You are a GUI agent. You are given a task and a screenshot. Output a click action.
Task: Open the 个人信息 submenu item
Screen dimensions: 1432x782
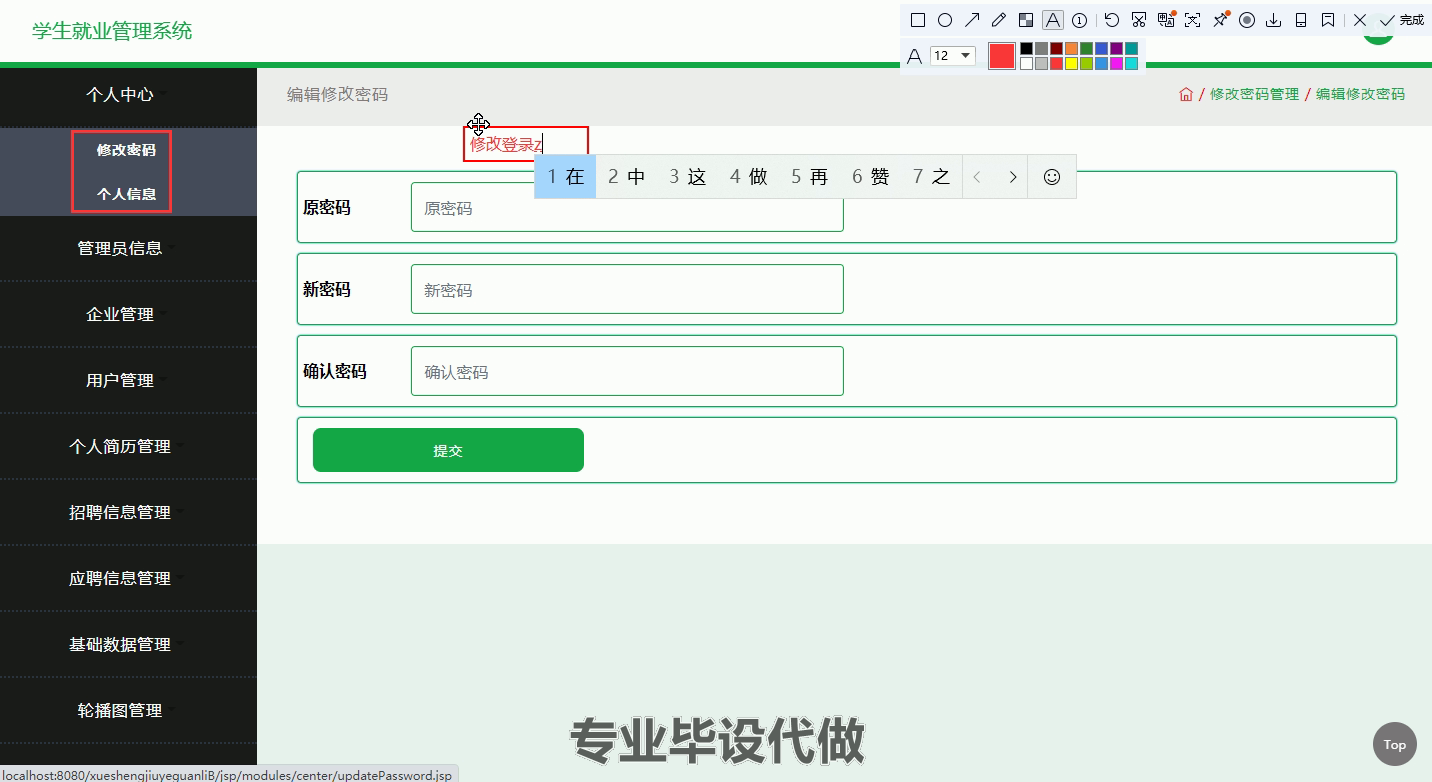(126, 194)
